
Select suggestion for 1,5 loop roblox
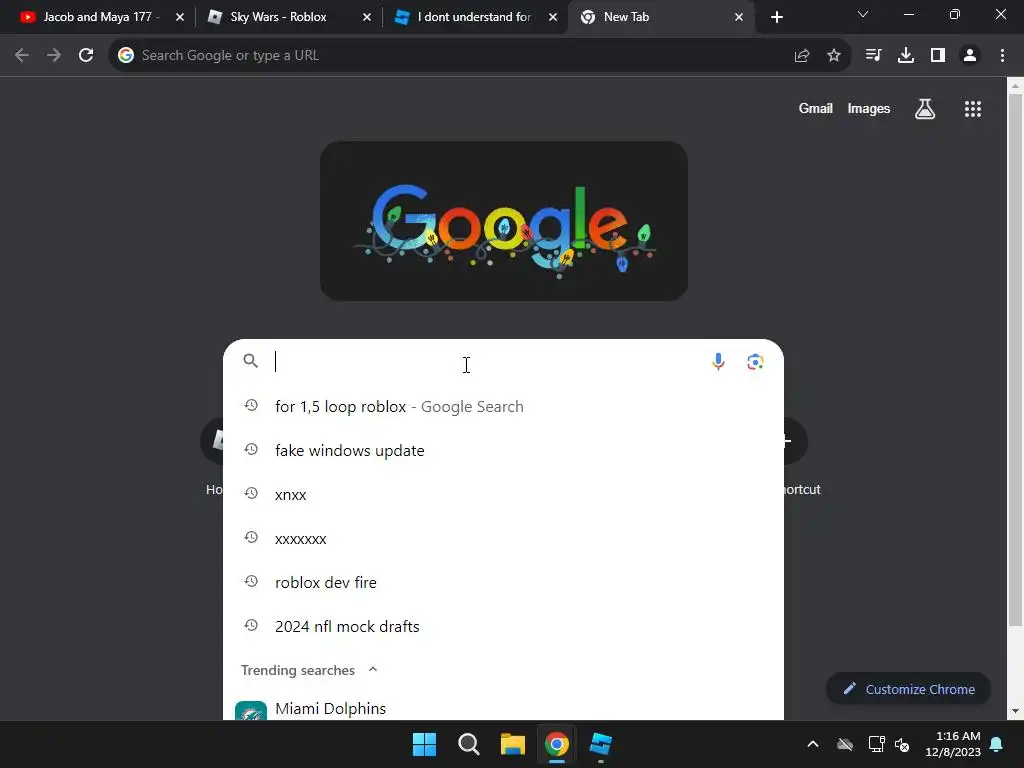pos(503,406)
